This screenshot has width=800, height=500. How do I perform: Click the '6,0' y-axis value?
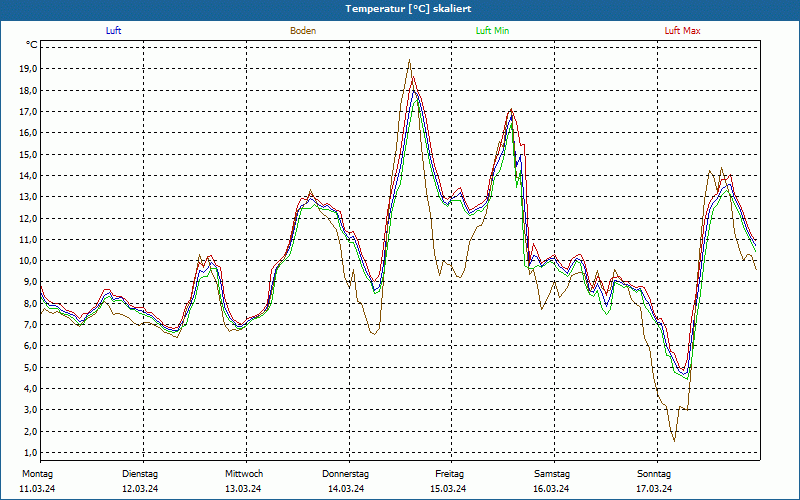click(30, 346)
